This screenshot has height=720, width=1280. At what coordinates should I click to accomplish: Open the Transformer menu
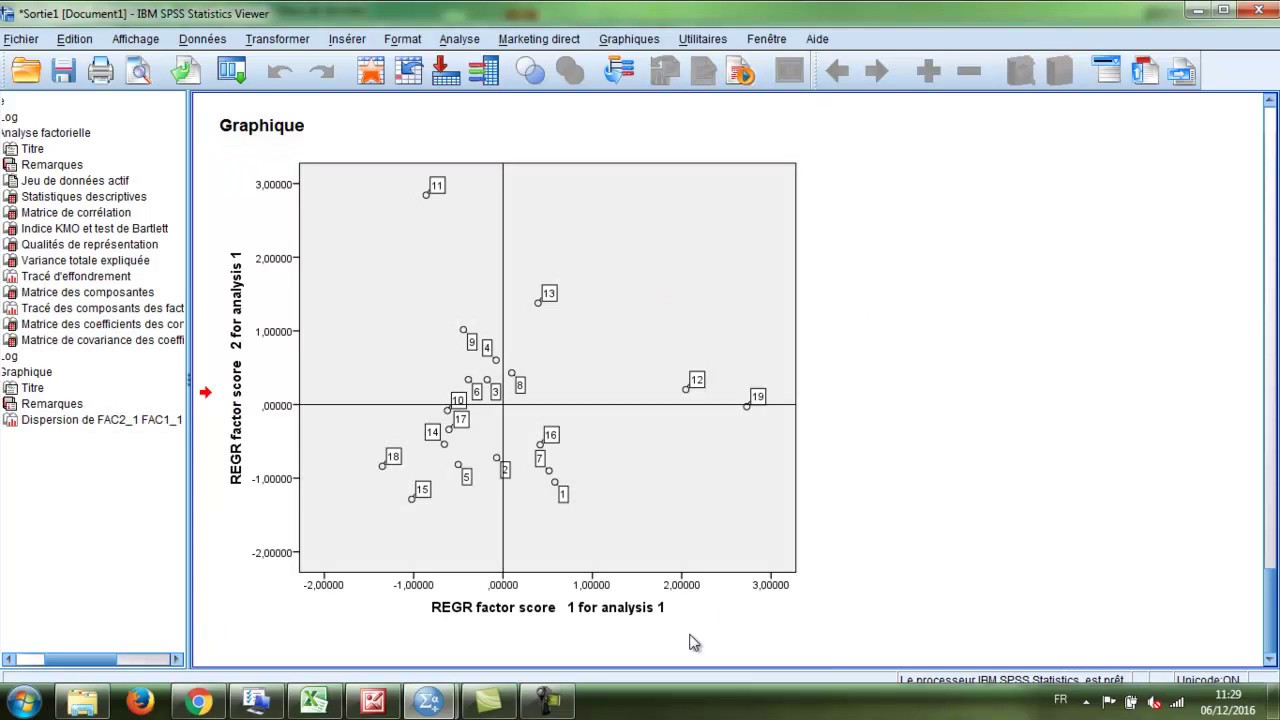(277, 39)
